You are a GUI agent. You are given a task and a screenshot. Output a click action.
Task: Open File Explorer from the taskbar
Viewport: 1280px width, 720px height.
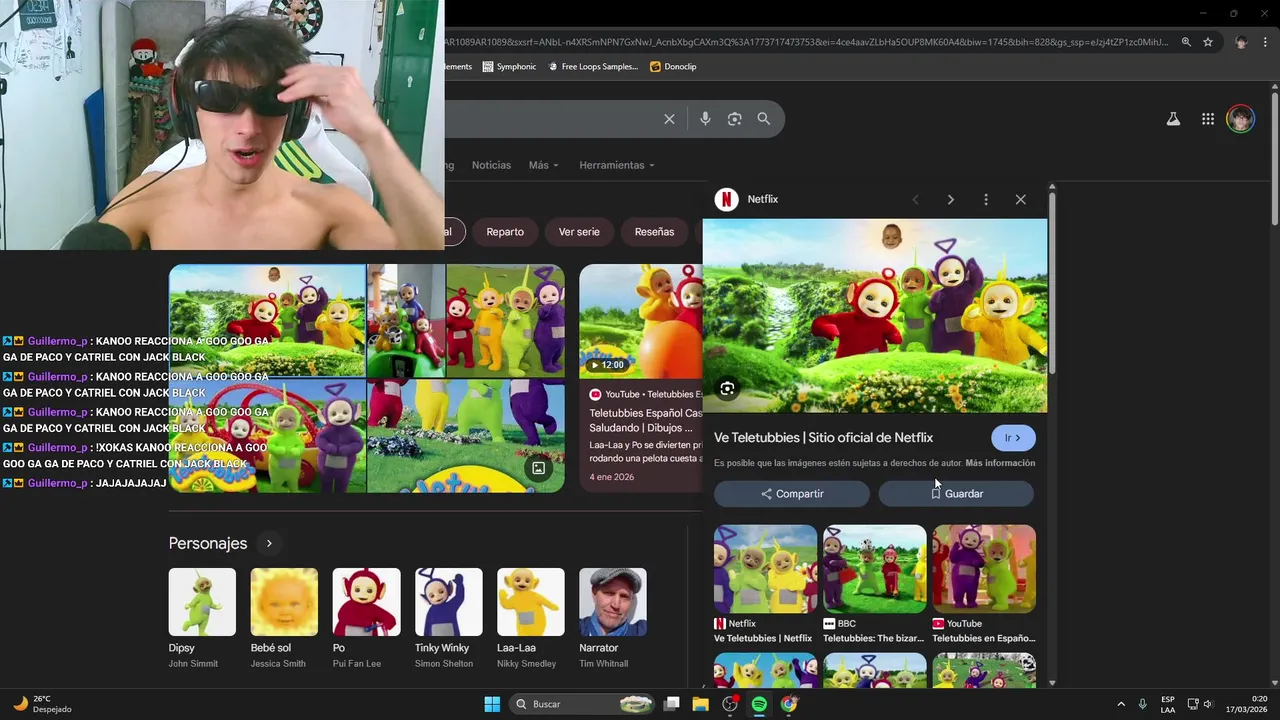click(700, 704)
